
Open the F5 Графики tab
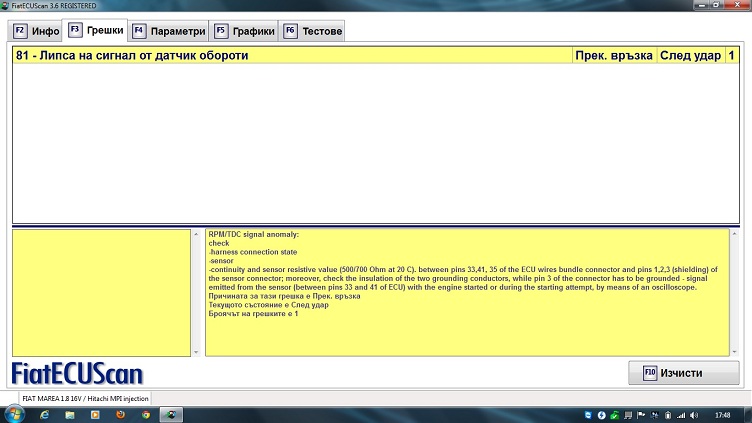click(x=246, y=31)
